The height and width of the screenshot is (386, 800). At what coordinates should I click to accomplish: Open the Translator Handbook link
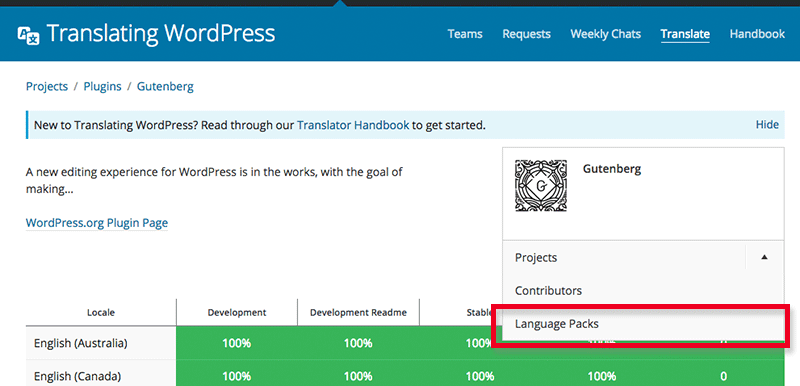pos(353,125)
